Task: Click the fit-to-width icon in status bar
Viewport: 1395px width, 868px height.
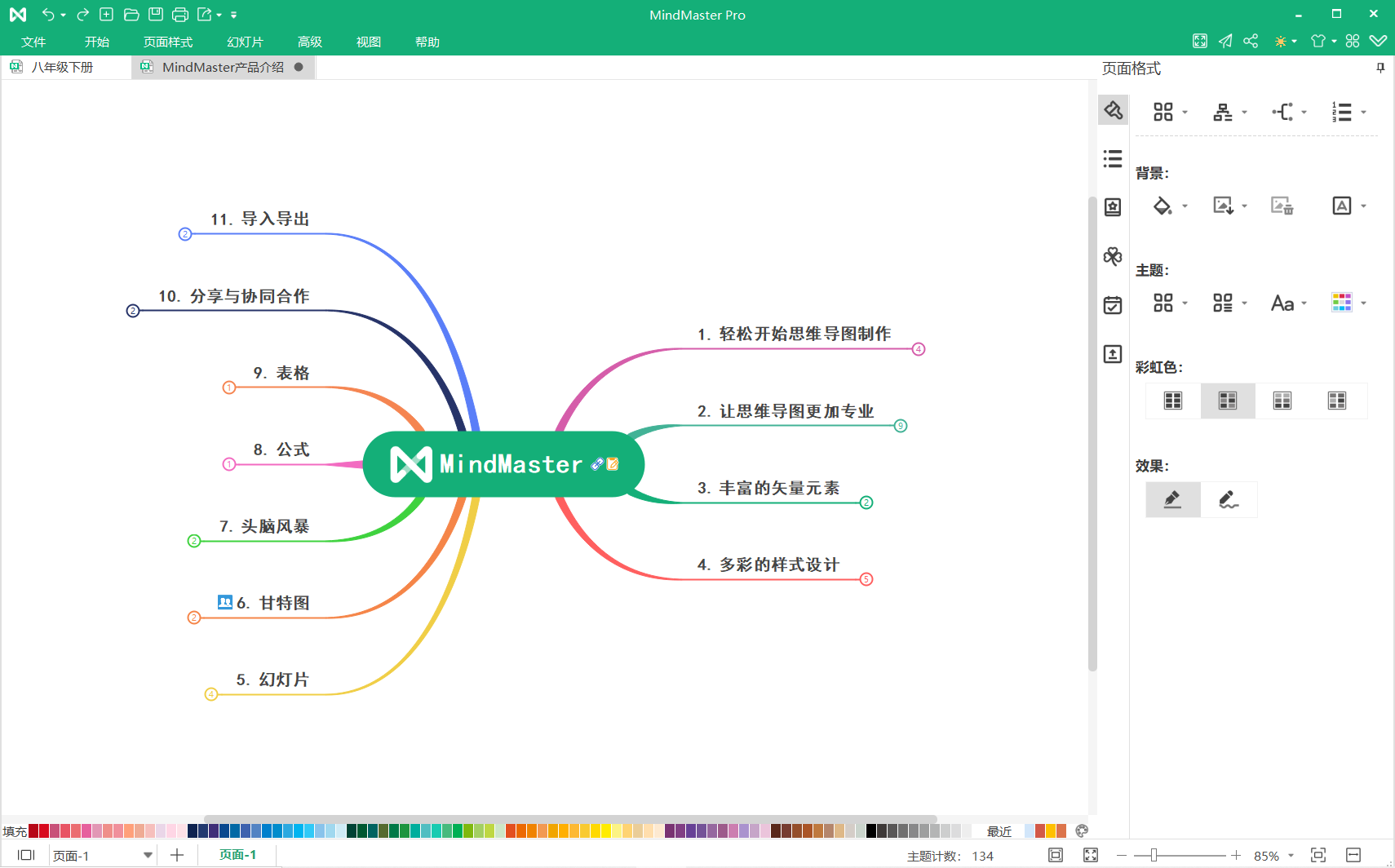Action: click(1353, 855)
